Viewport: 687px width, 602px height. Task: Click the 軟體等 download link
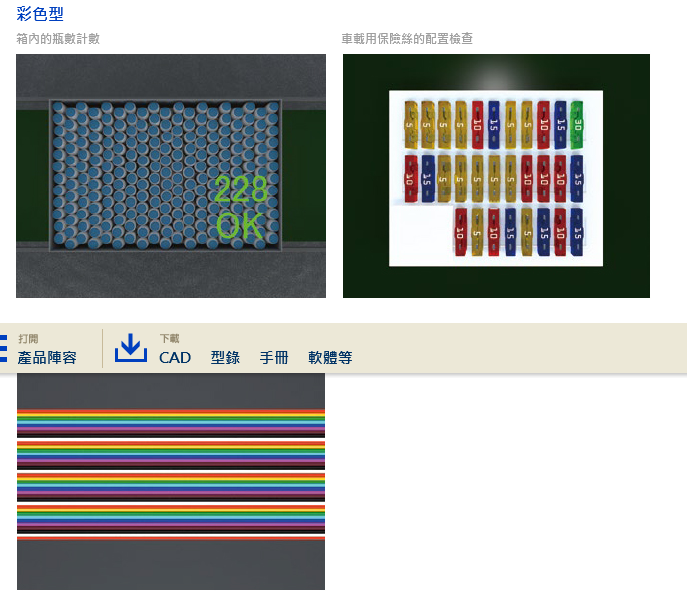(330, 357)
